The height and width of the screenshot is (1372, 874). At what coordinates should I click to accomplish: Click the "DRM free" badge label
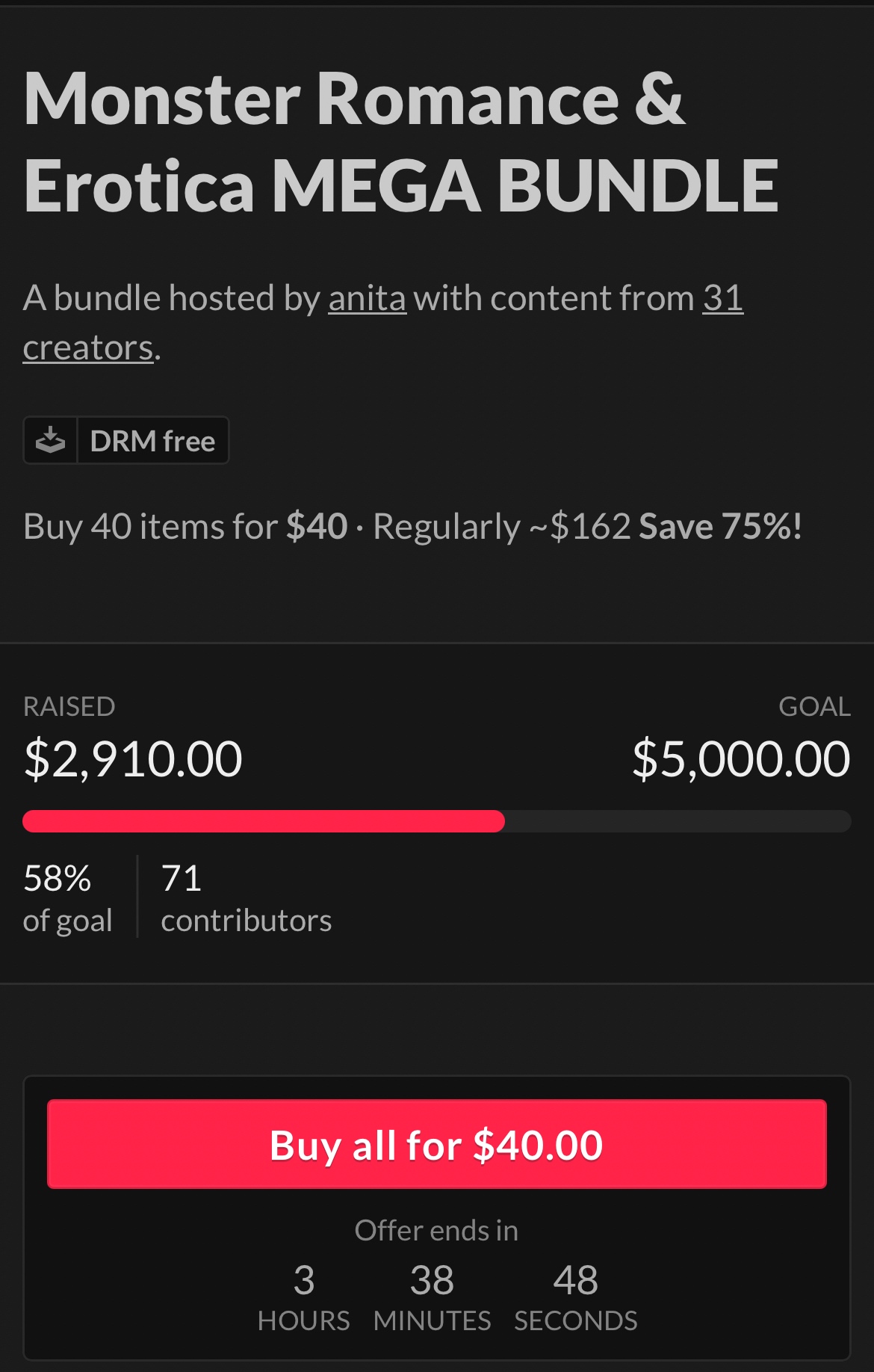152,441
